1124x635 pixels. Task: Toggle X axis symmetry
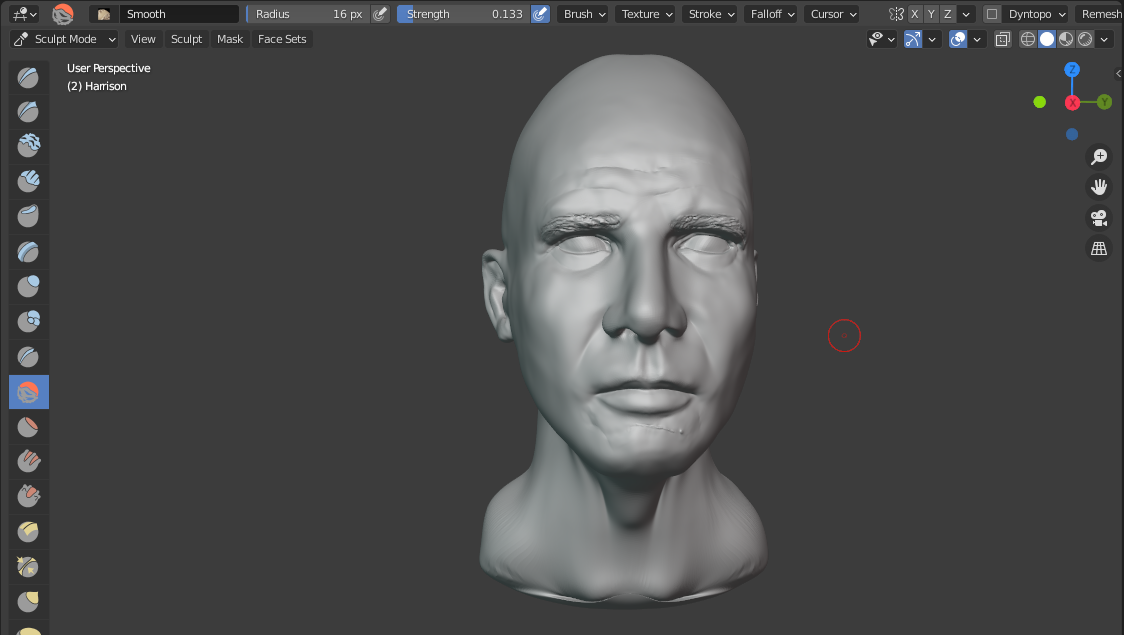(915, 14)
